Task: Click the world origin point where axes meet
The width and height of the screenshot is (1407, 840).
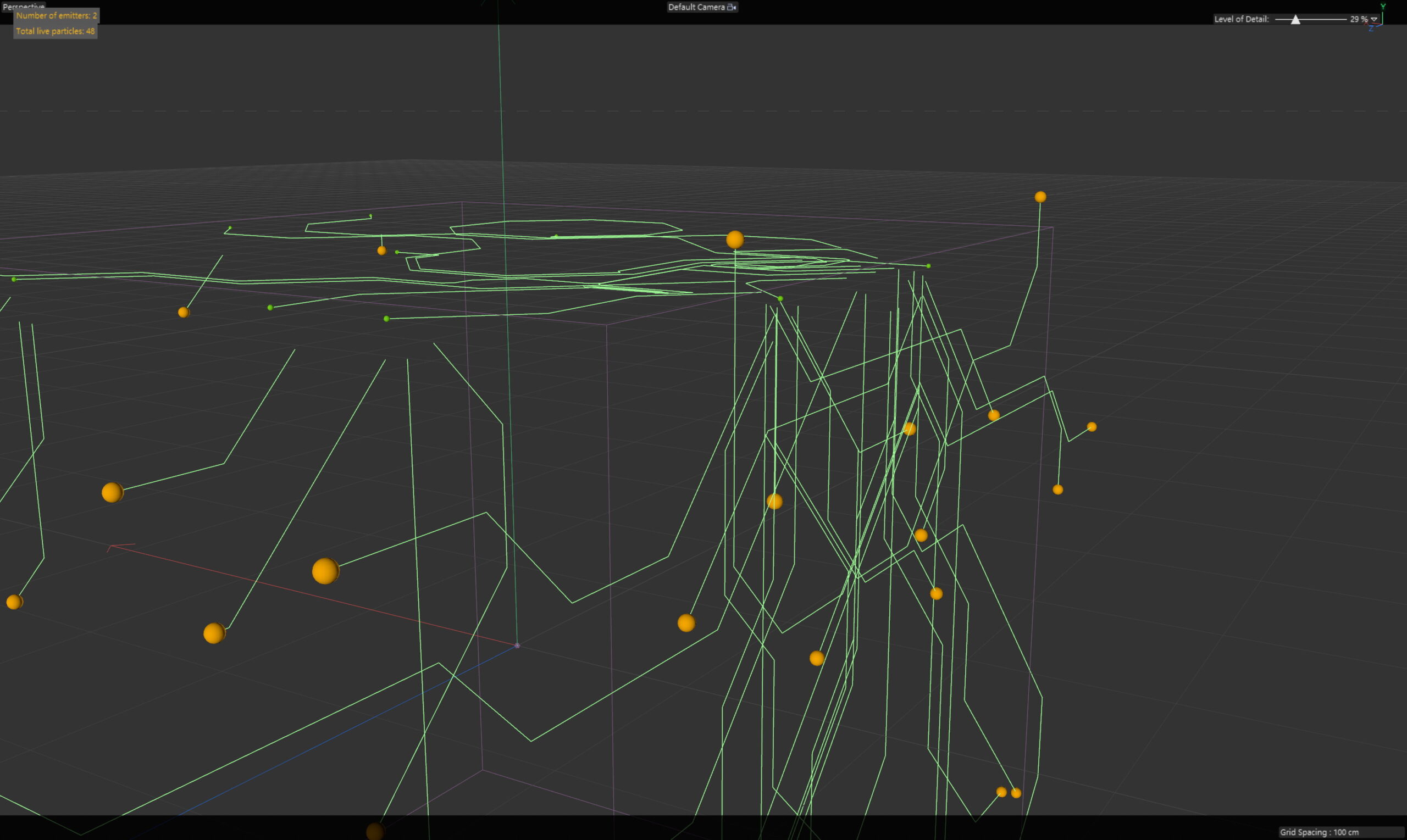Action: 517,646
